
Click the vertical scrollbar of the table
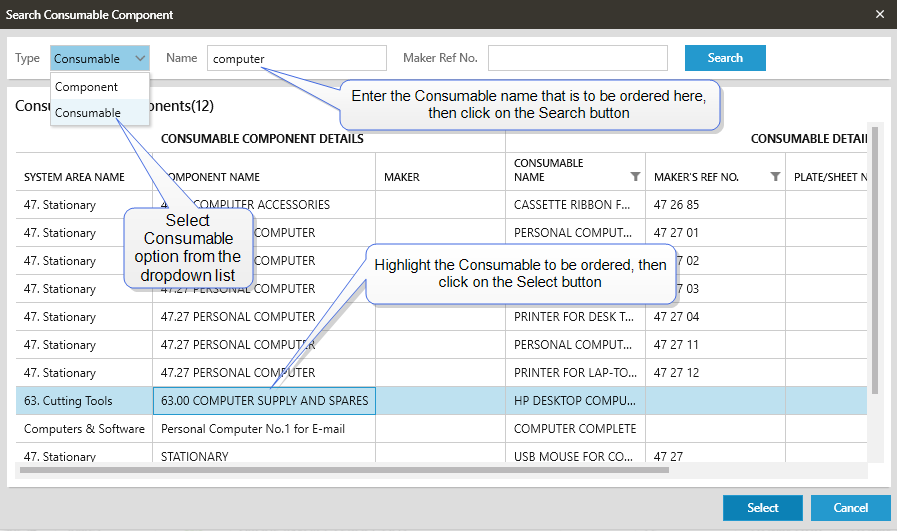coord(874,260)
